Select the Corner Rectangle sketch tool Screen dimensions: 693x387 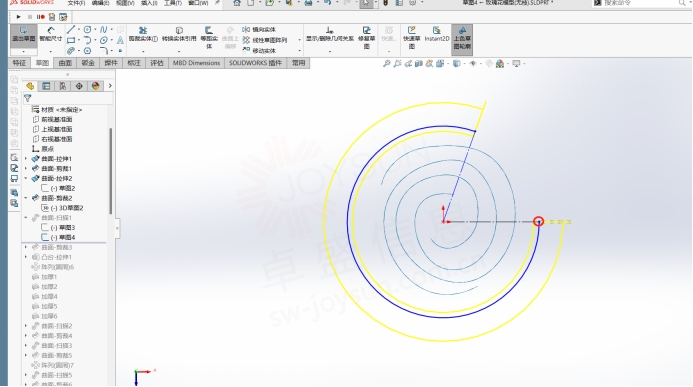coord(71,40)
